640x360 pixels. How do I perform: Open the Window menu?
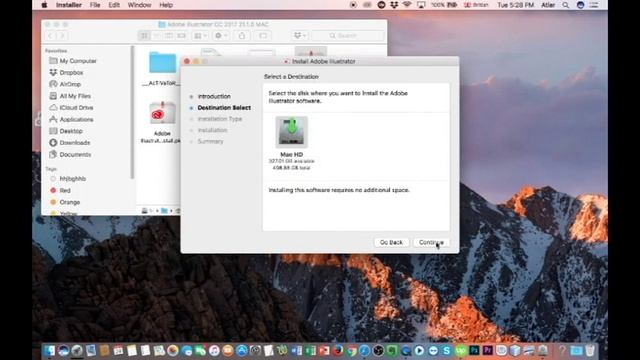click(139, 5)
